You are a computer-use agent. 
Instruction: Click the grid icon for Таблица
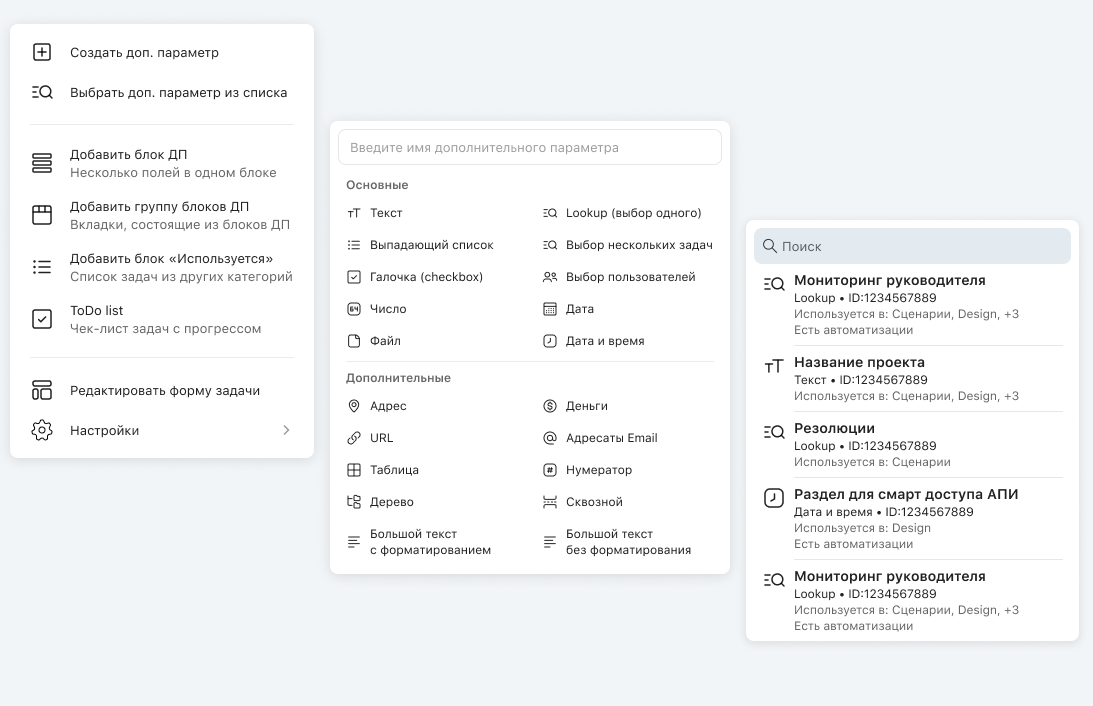click(354, 470)
